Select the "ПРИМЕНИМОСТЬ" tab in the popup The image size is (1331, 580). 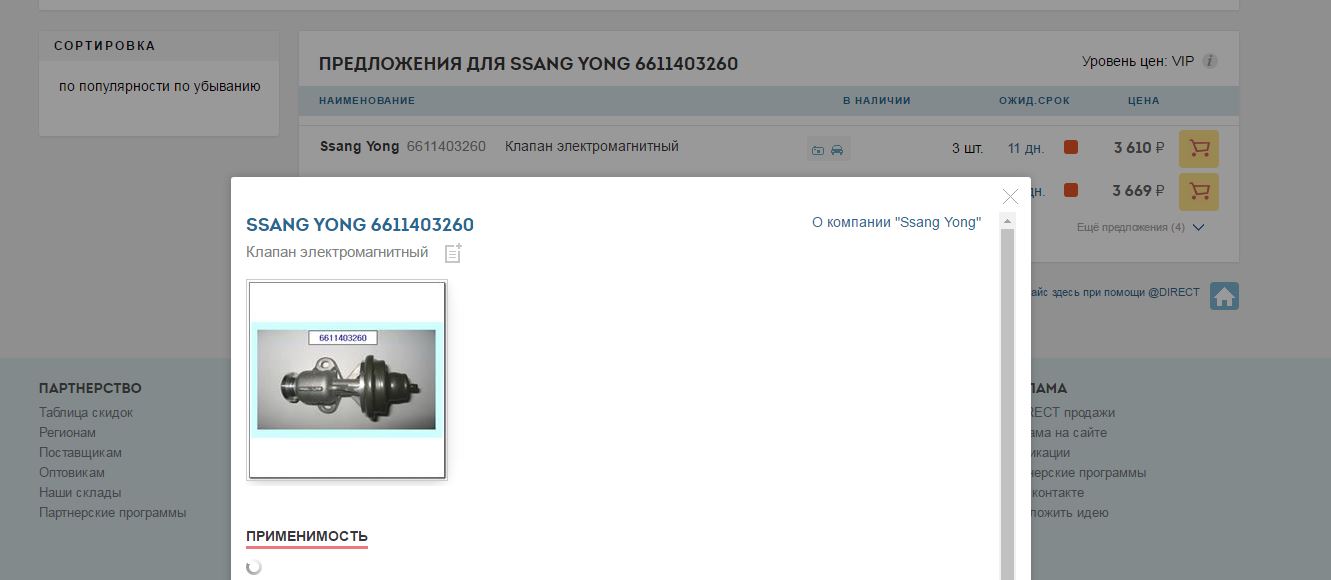point(307,537)
